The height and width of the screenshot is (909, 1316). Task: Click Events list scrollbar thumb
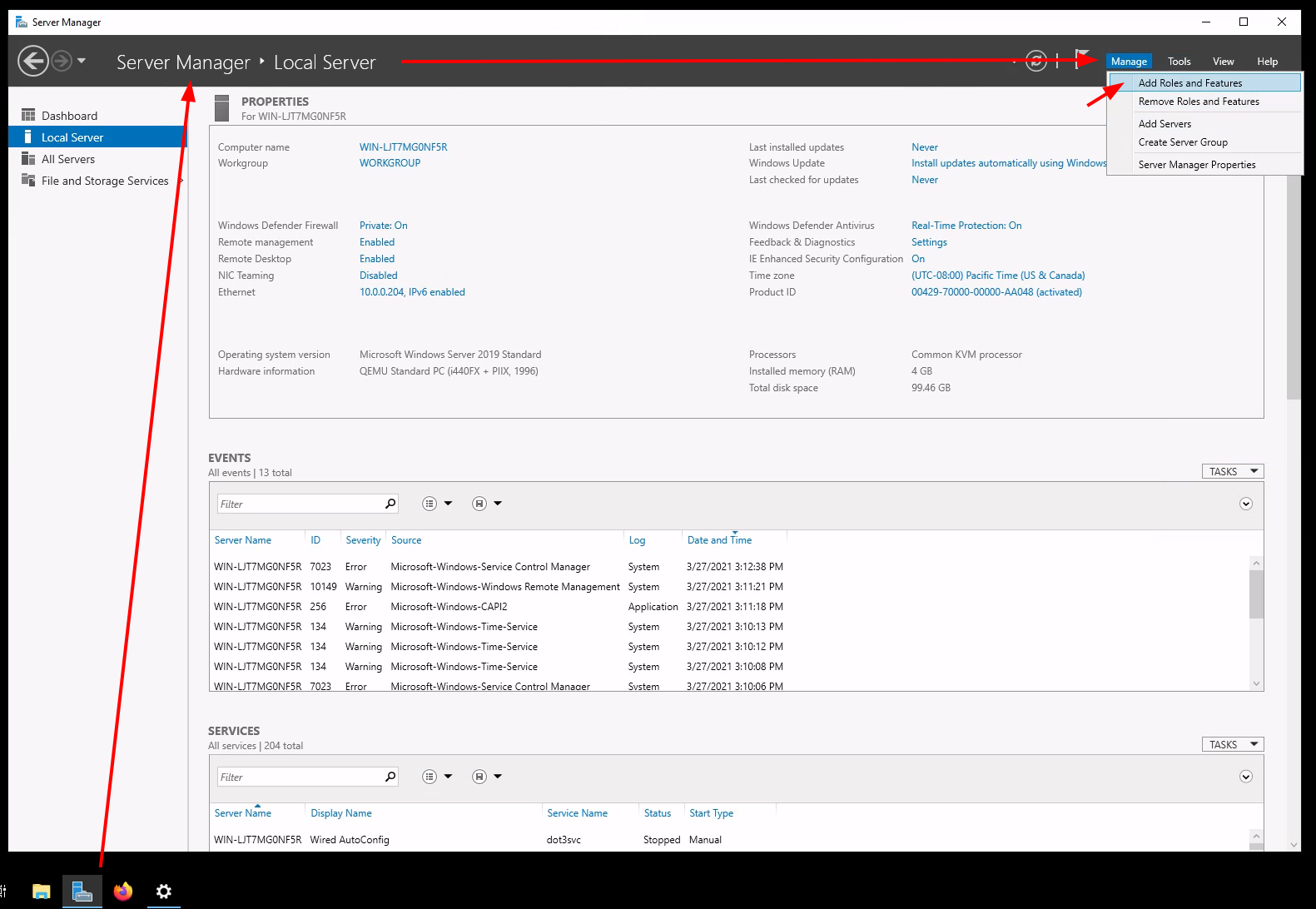1256,594
